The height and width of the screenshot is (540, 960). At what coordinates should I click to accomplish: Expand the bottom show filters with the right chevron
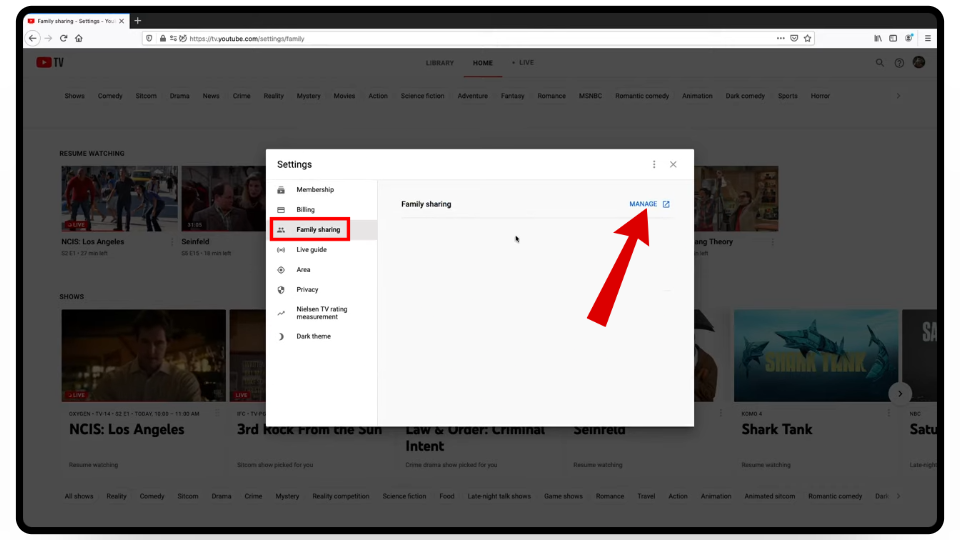pyautogui.click(x=898, y=497)
